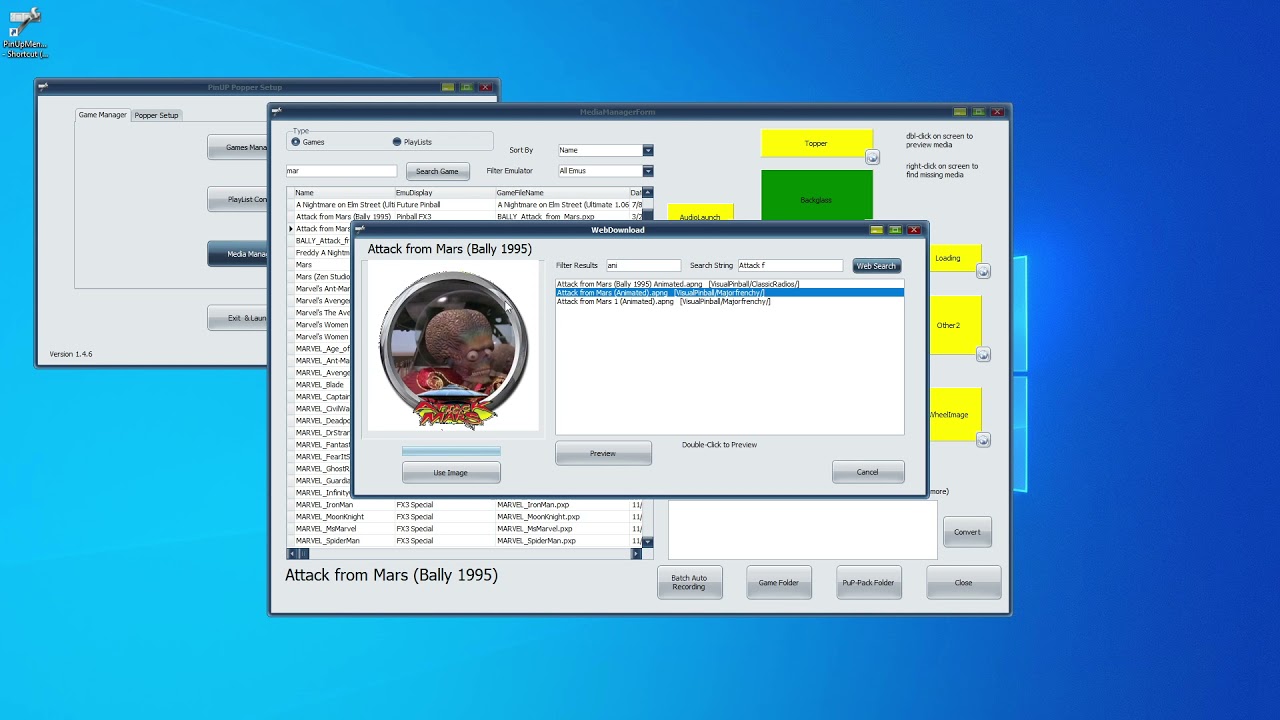Click the yellow AudioLaunch media box
The width and height of the screenshot is (1280, 720).
700,213
